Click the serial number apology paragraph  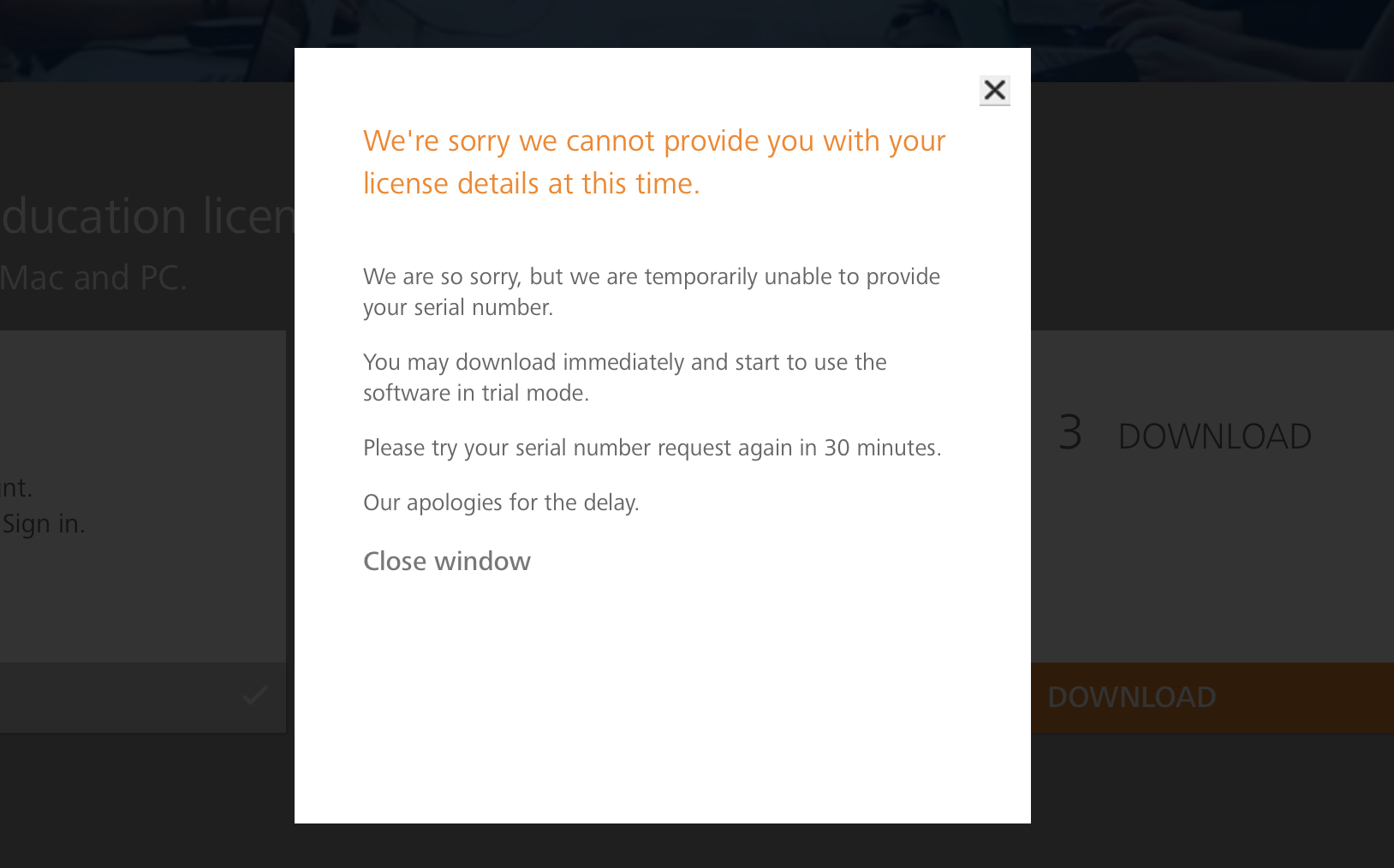click(x=651, y=291)
